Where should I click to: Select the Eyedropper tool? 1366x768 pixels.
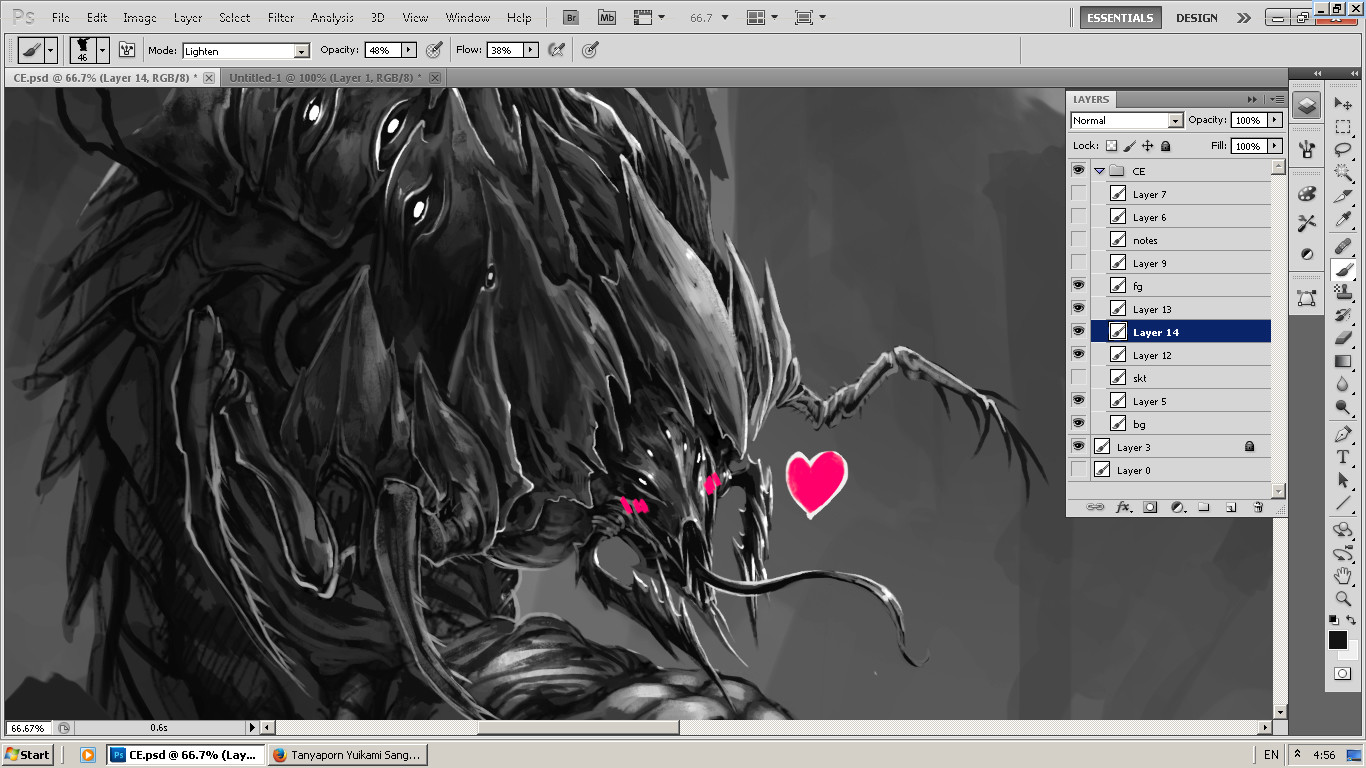[1342, 219]
